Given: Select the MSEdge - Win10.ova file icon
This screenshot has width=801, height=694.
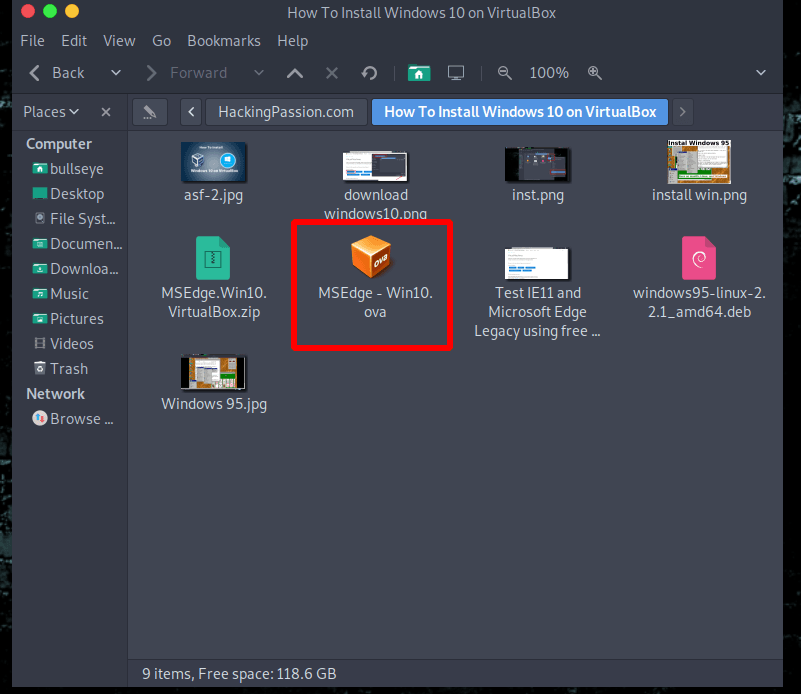Looking at the screenshot, I should (371, 256).
